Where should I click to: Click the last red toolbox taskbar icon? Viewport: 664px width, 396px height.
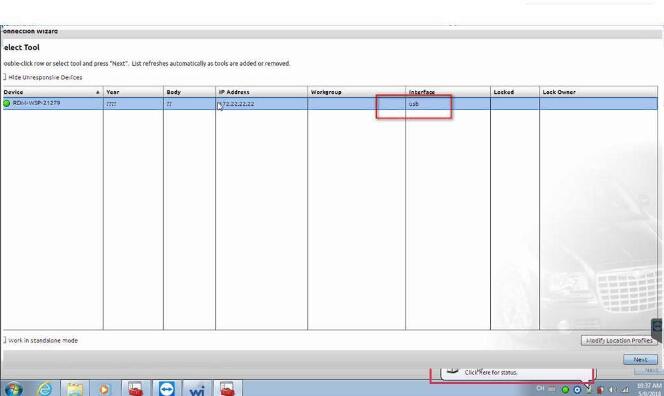coord(227,388)
